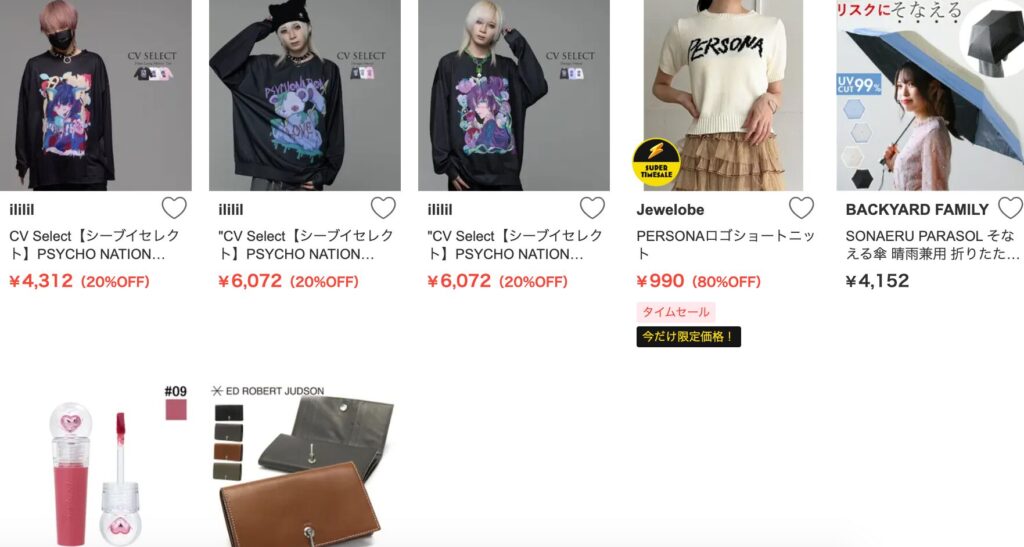Open Super Timesale badge on PERSONA knit
Screen dimensions: 1024x547
coord(656,162)
